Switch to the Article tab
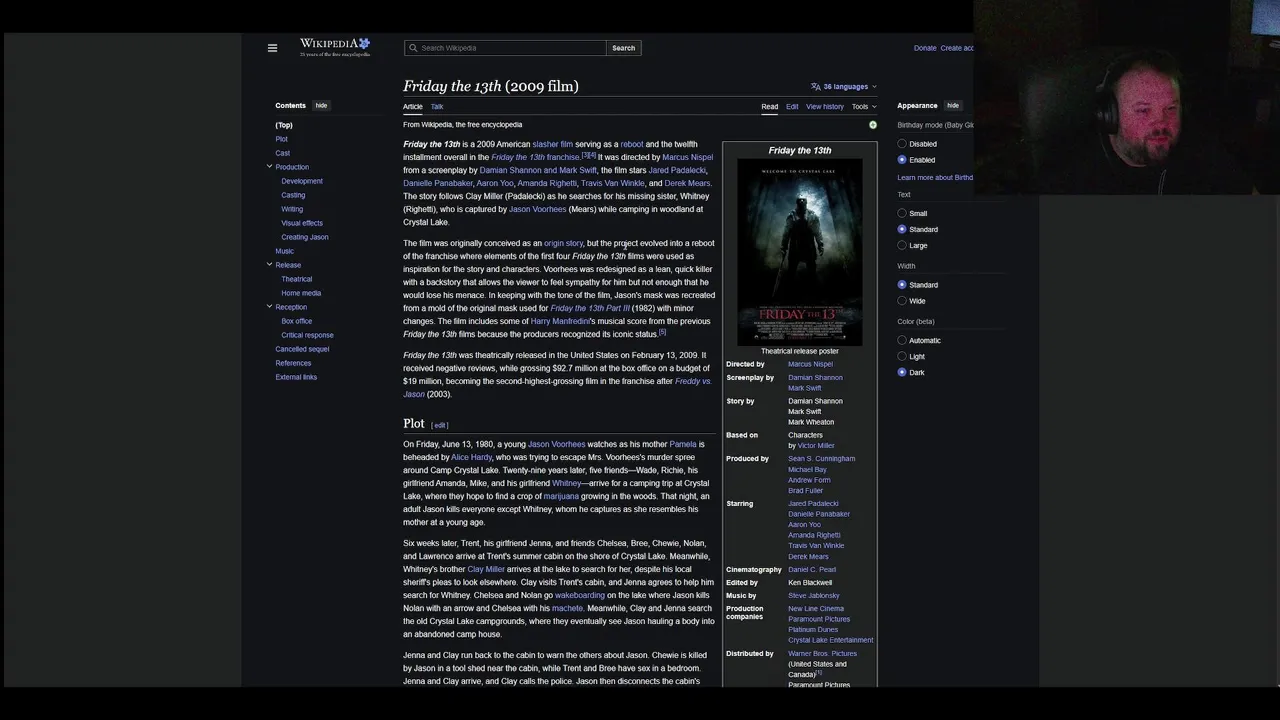1280x720 pixels. point(413,106)
